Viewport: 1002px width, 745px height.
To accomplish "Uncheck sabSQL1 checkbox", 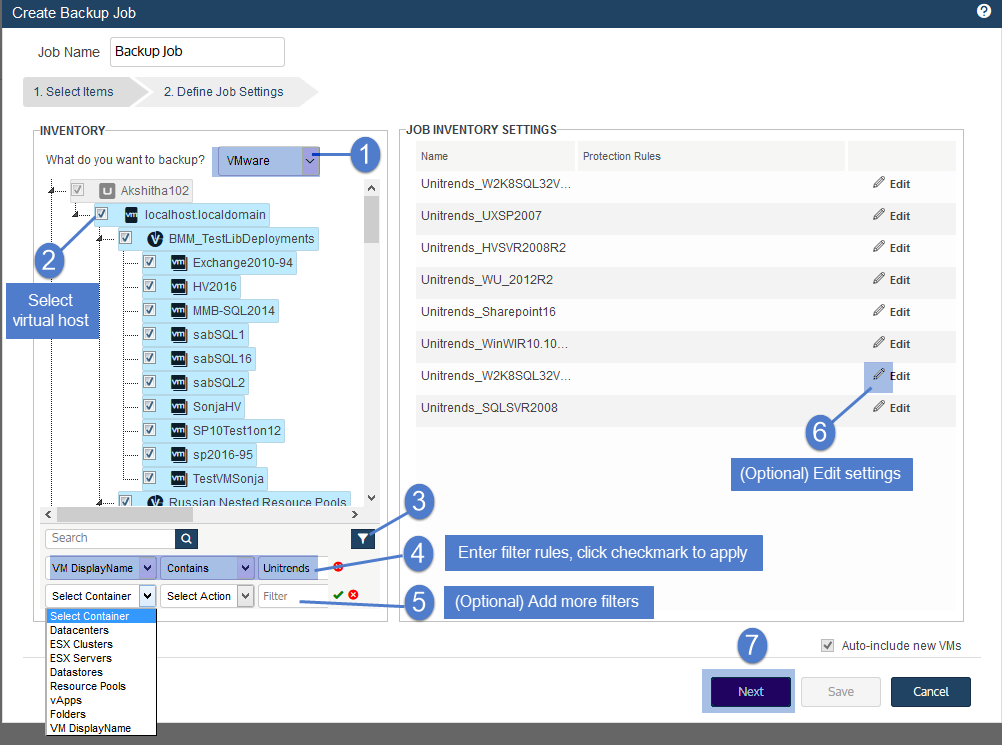I will [x=150, y=334].
